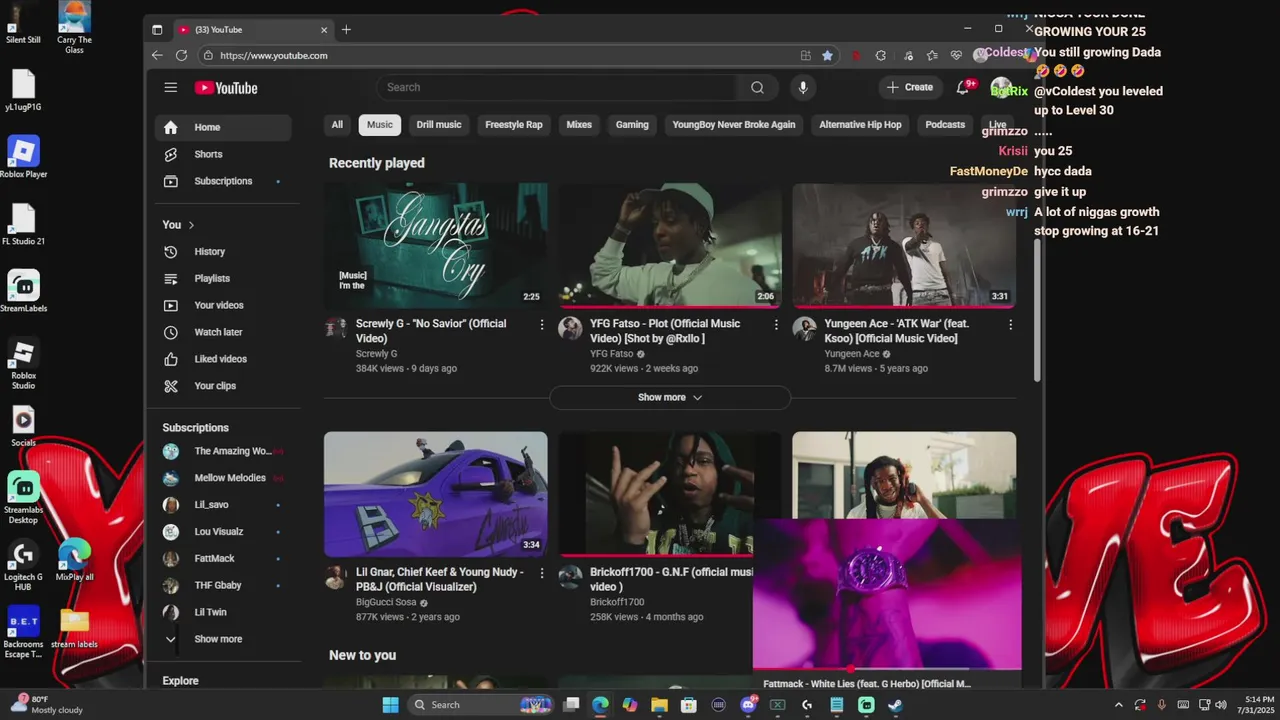
Task: Open more options for Yungeen Ace video
Action: tap(1010, 325)
